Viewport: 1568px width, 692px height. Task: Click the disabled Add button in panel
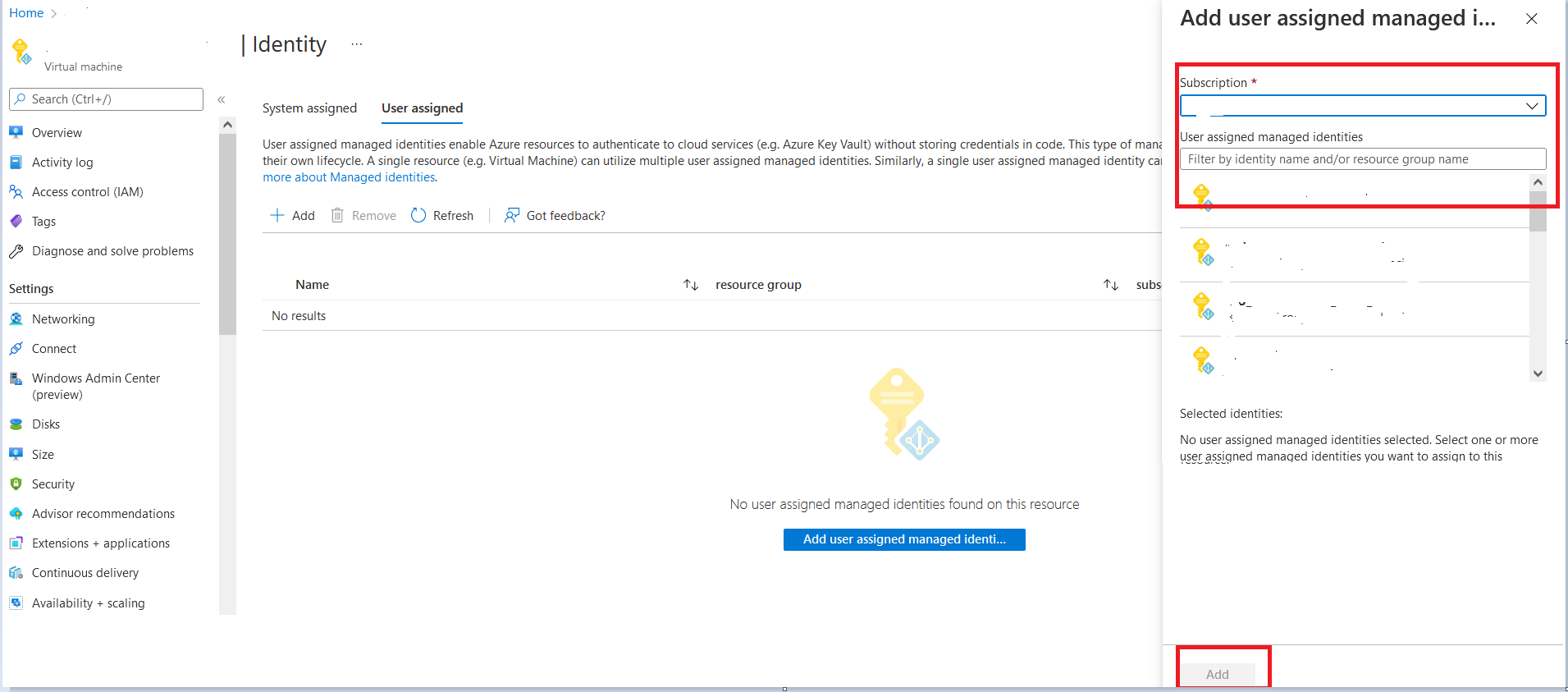(1218, 674)
